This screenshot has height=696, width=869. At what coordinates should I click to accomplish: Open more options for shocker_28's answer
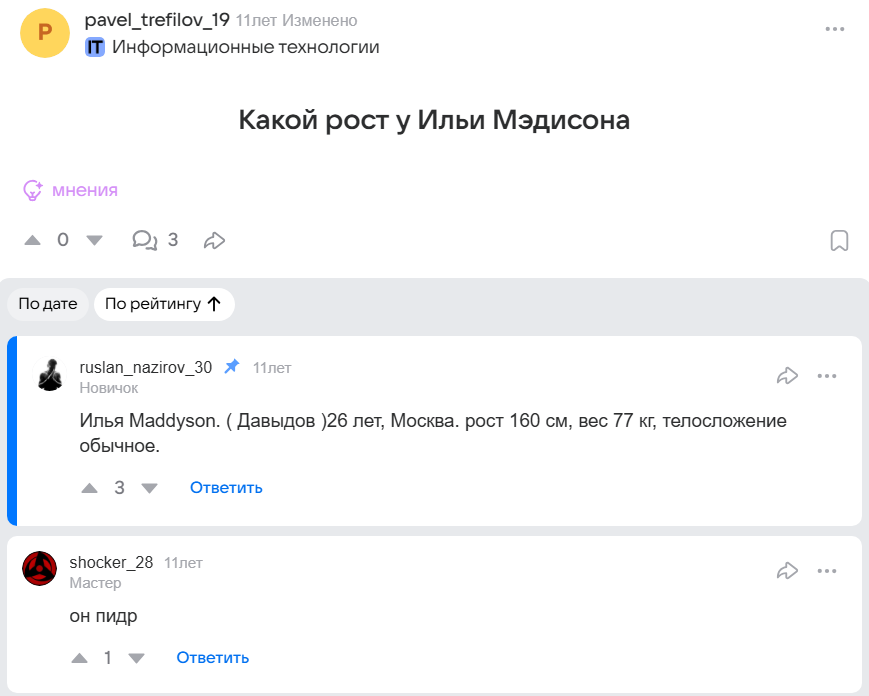[x=827, y=571]
